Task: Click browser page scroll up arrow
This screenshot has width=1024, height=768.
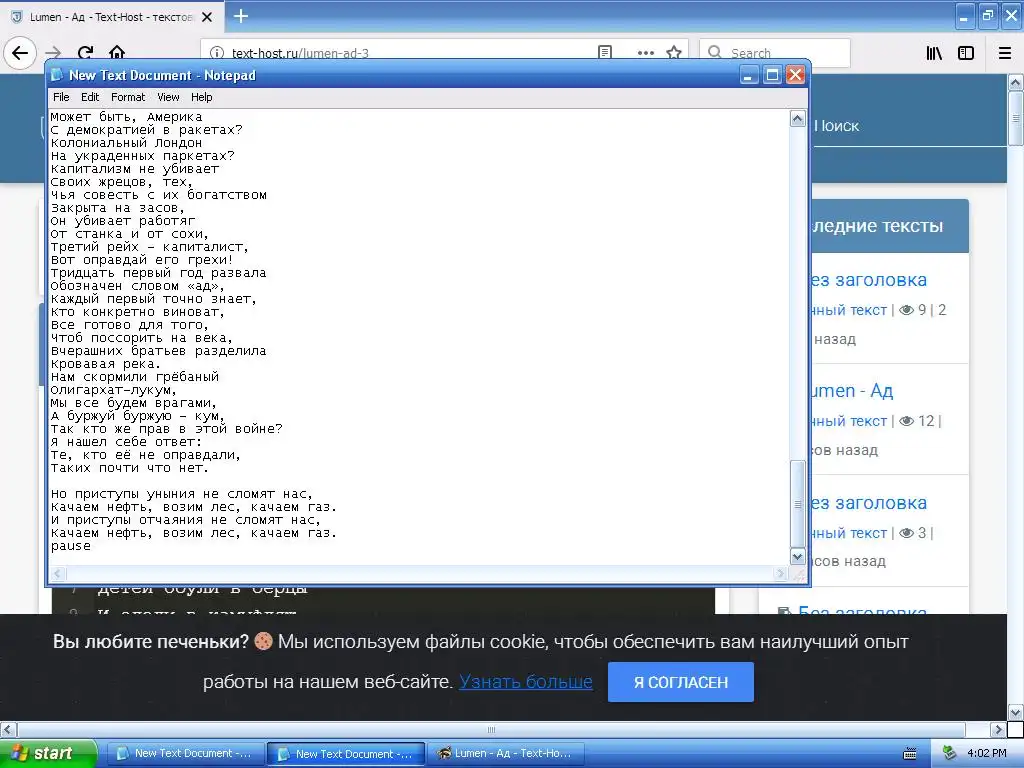Action: [x=1016, y=82]
